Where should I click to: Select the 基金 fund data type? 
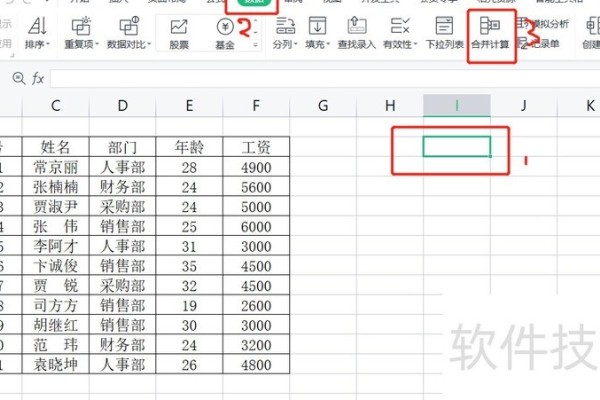pyautogui.click(x=225, y=33)
